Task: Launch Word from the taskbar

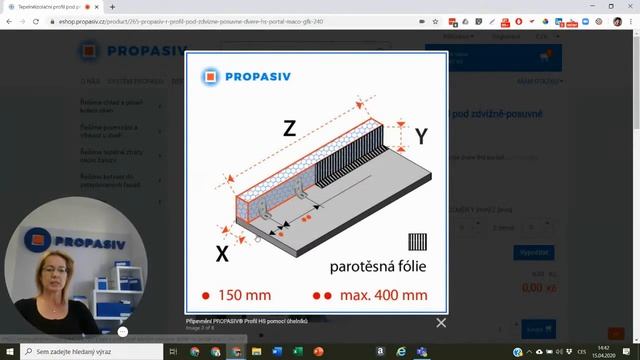Action: (x=277, y=351)
